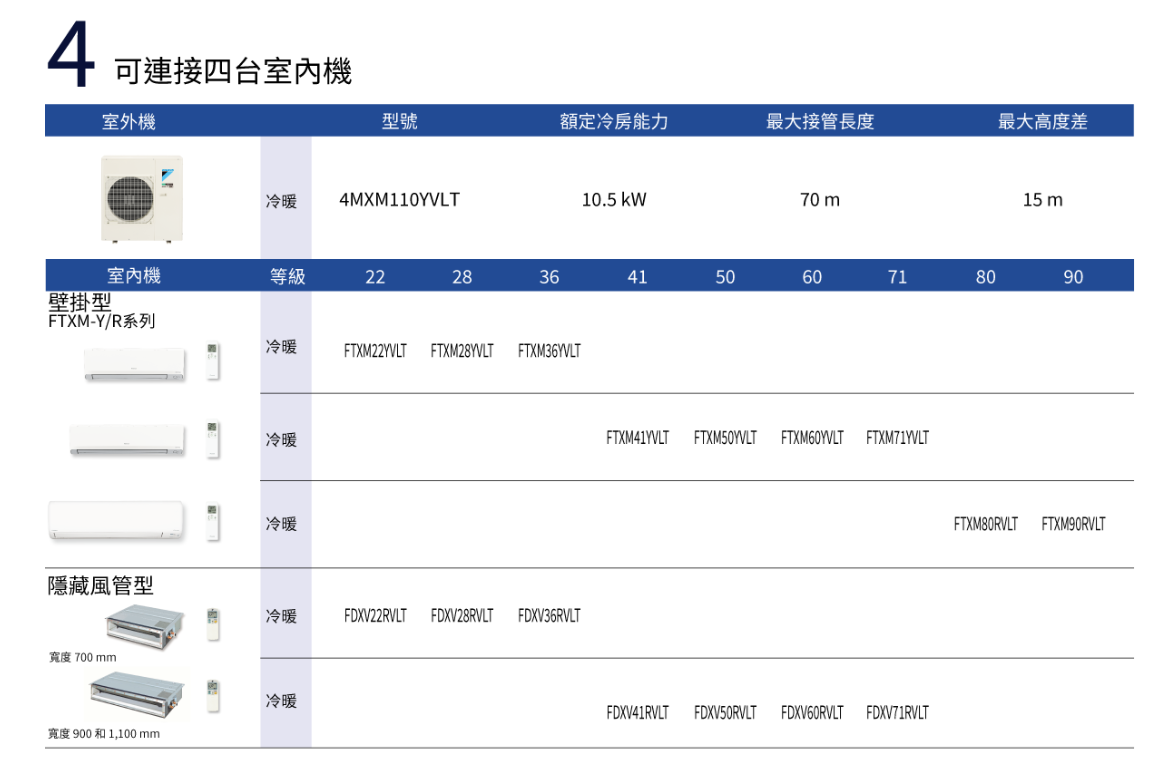
Task: Click model FDXV50RVLT
Action: click(725, 713)
